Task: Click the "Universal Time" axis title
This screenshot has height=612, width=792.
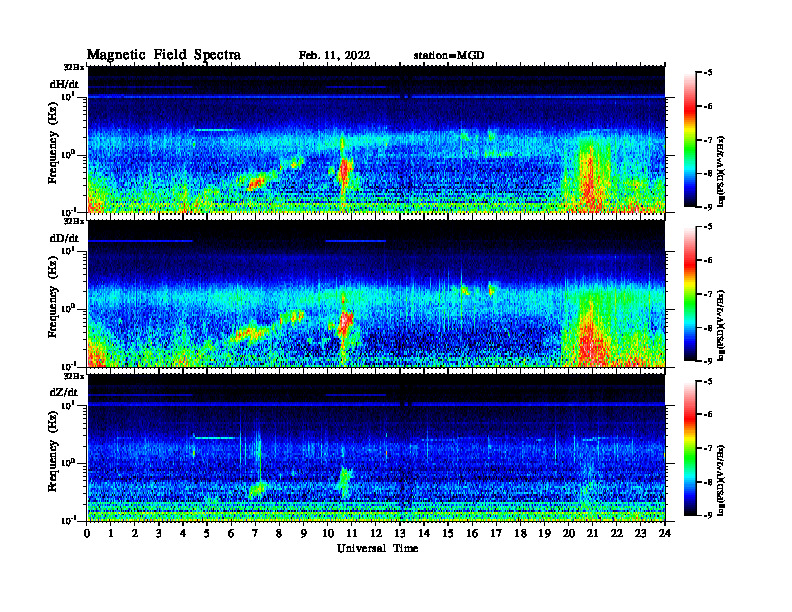Action: [377, 548]
